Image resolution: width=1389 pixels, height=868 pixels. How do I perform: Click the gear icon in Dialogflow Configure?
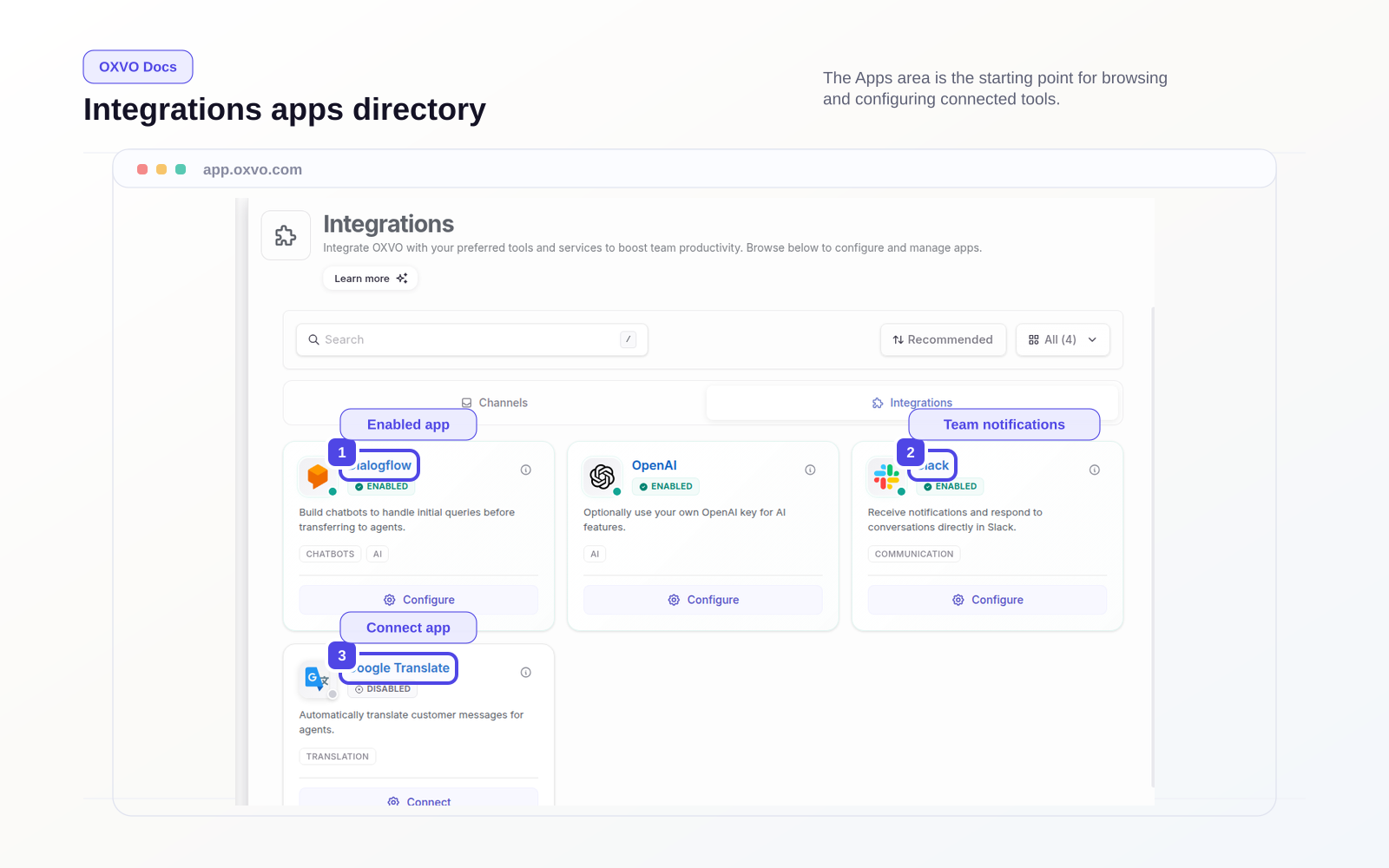(390, 600)
